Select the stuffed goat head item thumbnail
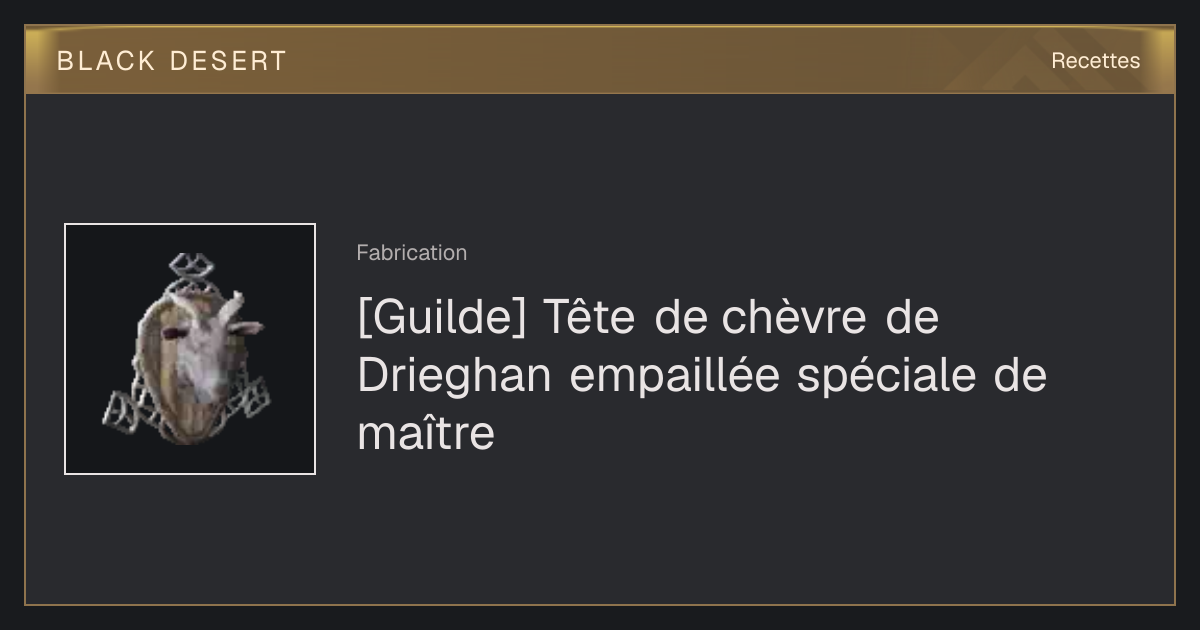Viewport: 1200px width, 630px height. pos(190,349)
